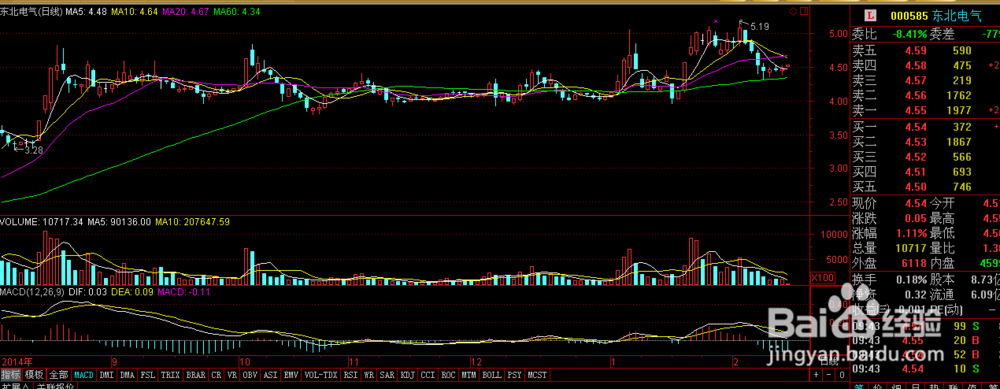Image resolution: width=1000 pixels, height=389 pixels.
Task: Reset zoom with the 0 button
Action: 841,374
